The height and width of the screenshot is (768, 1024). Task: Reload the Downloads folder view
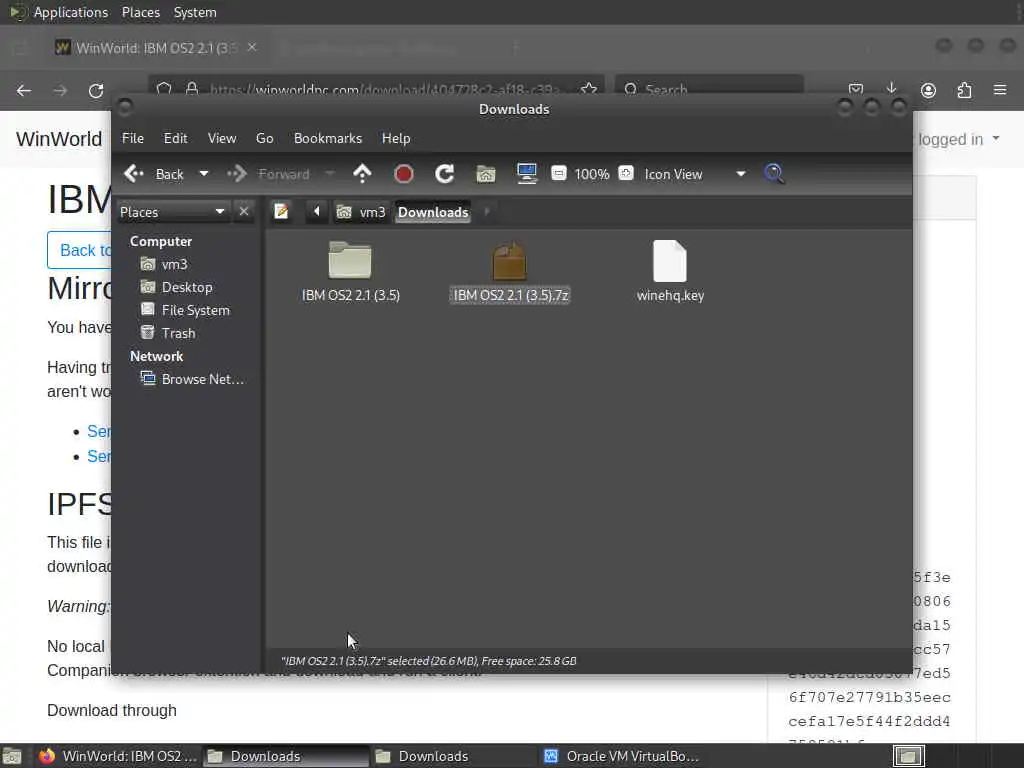[x=445, y=174]
